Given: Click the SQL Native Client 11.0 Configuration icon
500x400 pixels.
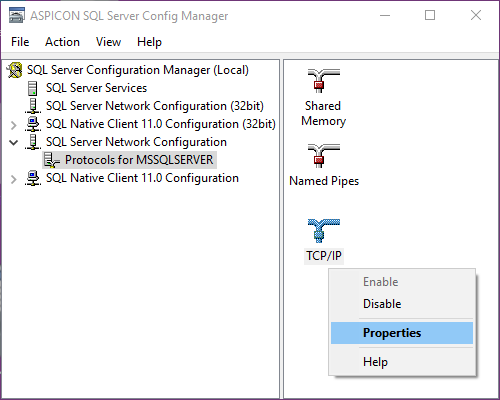Looking at the screenshot, I should pyautogui.click(x=33, y=178).
